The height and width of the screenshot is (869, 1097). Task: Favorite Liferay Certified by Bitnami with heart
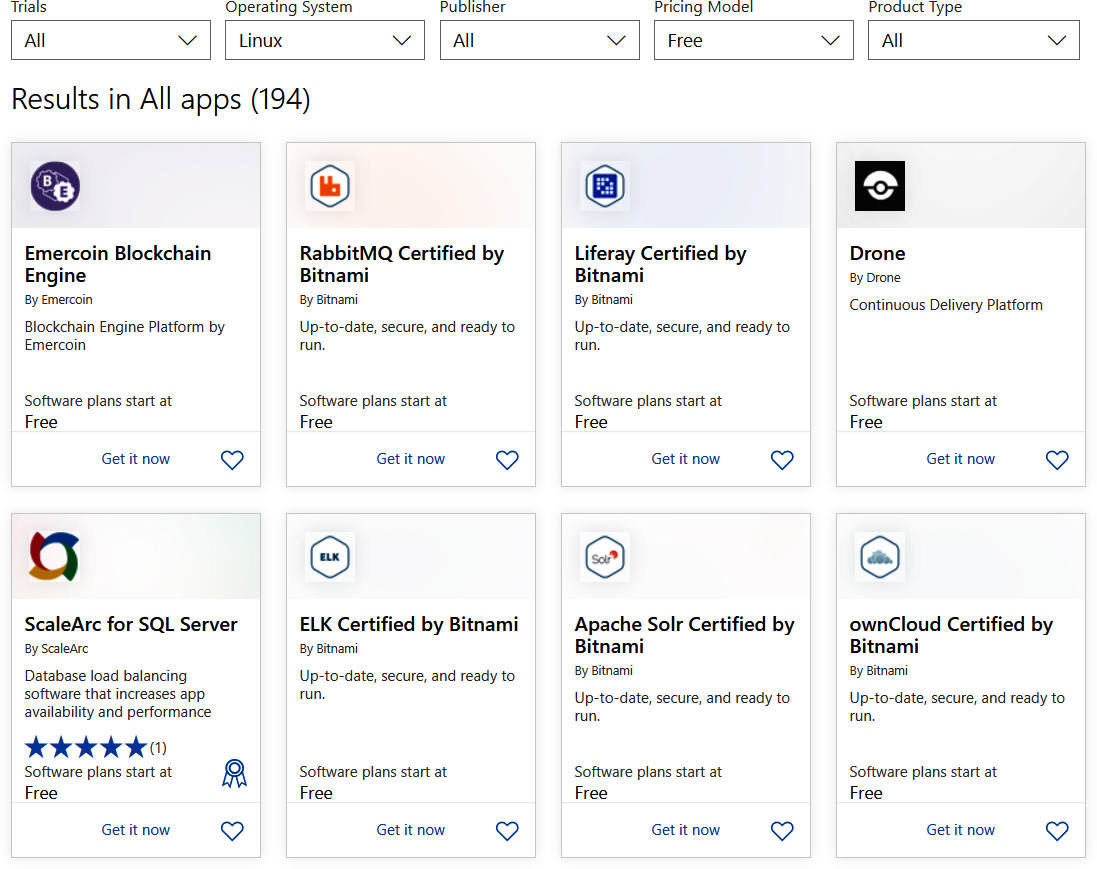pyautogui.click(x=782, y=460)
